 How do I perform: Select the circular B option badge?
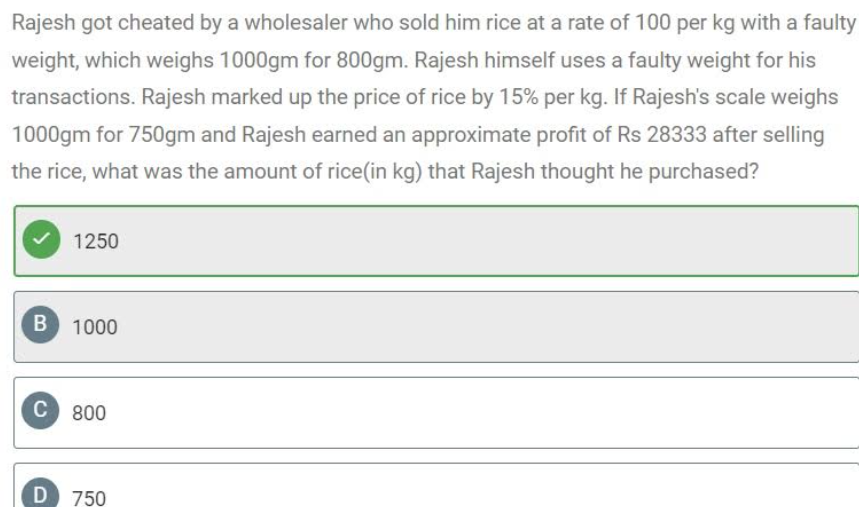click(x=40, y=324)
